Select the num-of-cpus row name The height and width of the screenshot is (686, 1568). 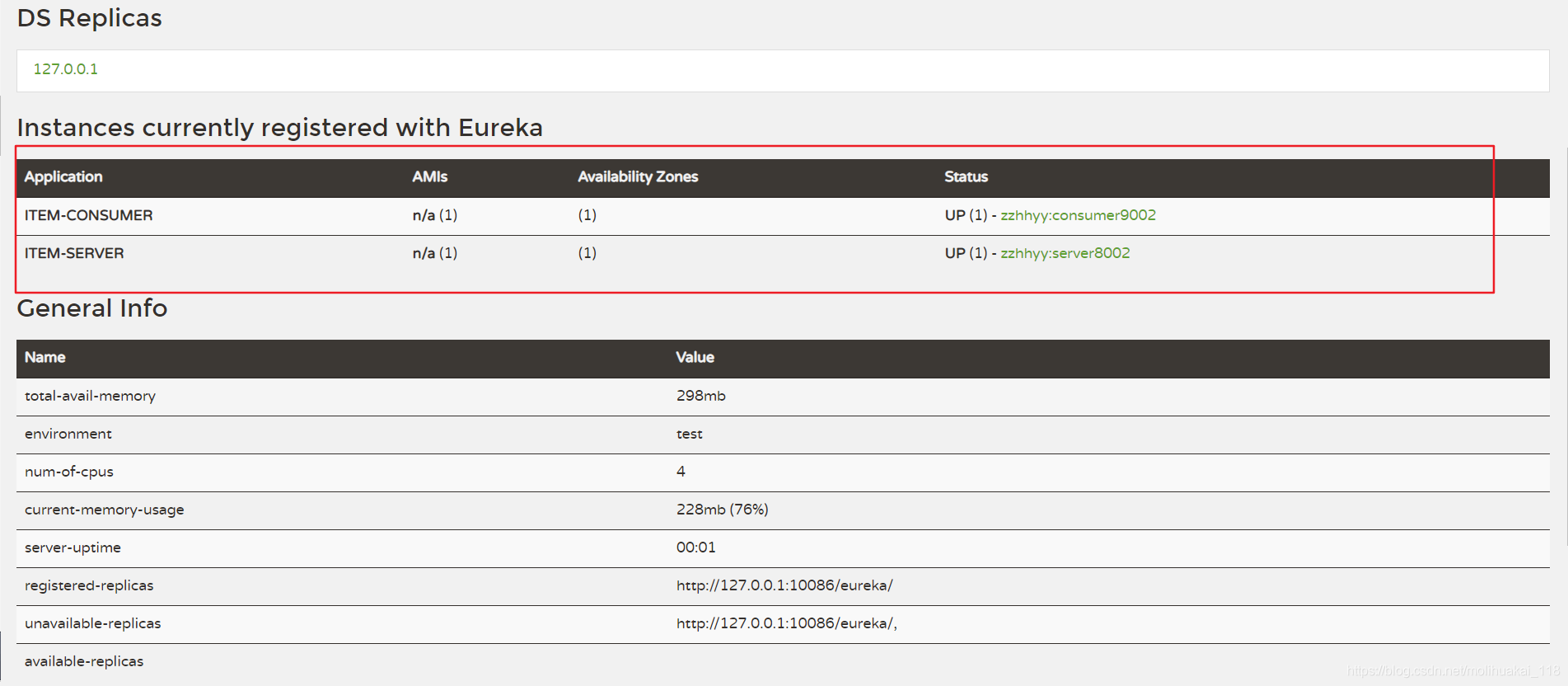[x=69, y=472]
